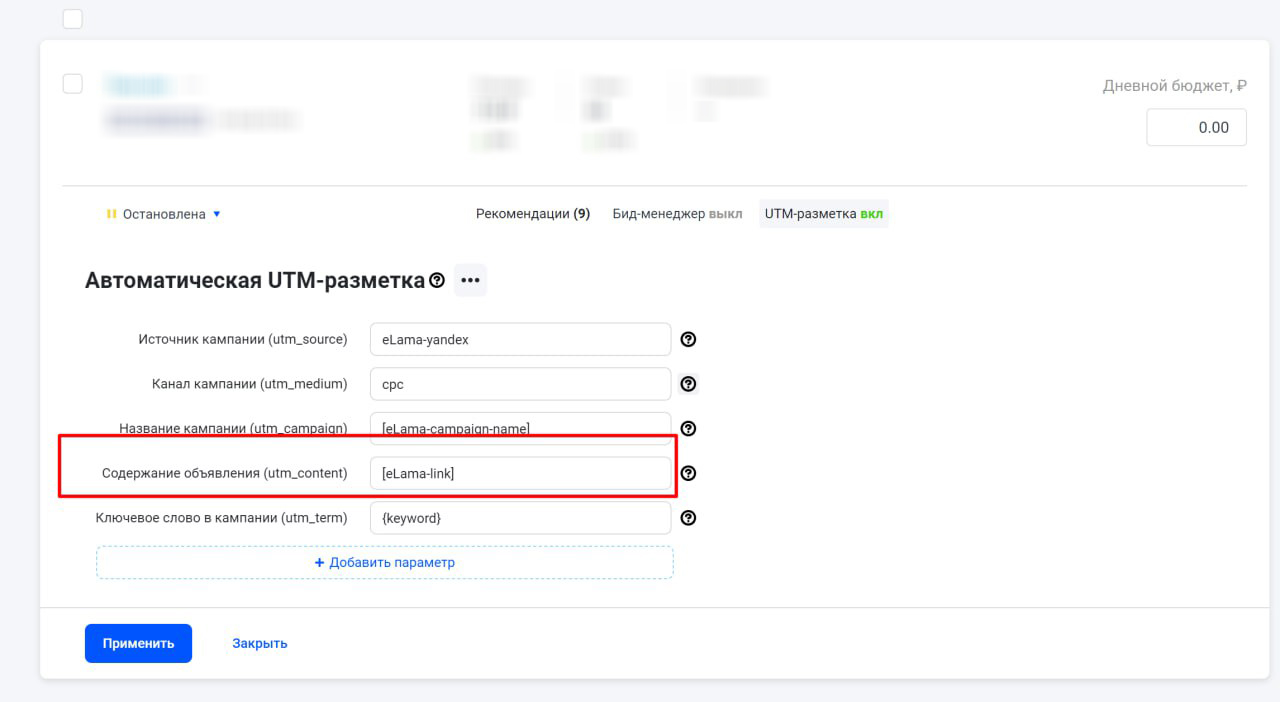This screenshot has width=1280, height=702.
Task: Click the Название кампании (utm_campaign) label
Action: 233,429
